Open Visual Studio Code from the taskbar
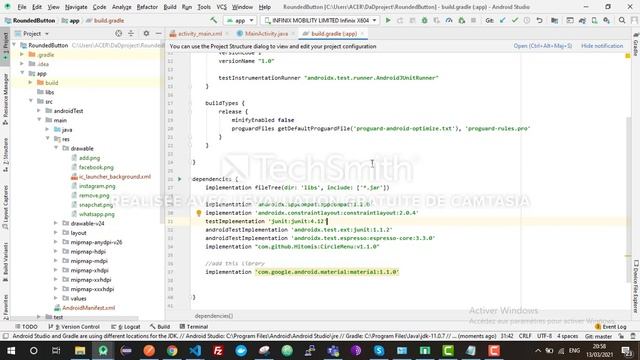Image resolution: width=640 pixels, height=360 pixels. 195,351
